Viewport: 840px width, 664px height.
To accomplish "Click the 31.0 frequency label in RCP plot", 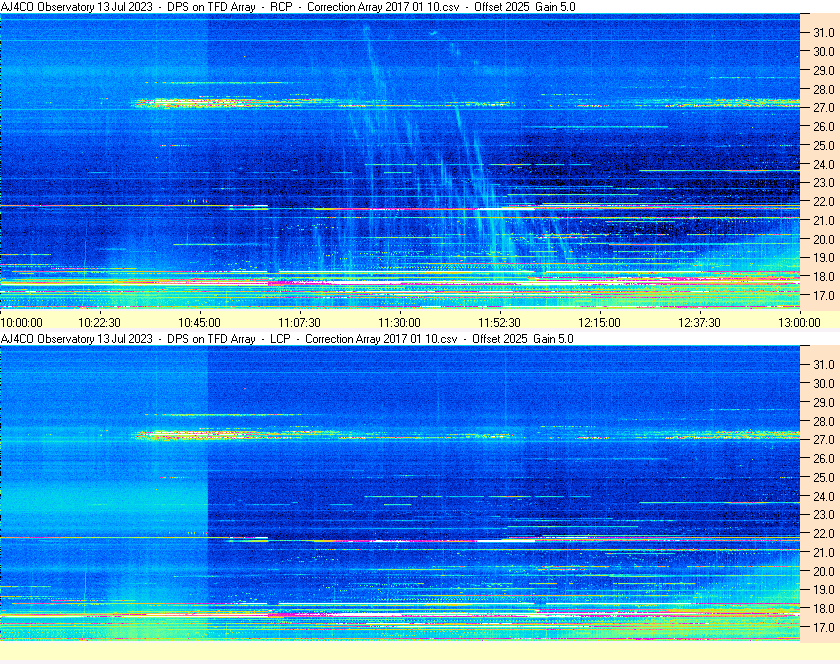I will pos(824,33).
